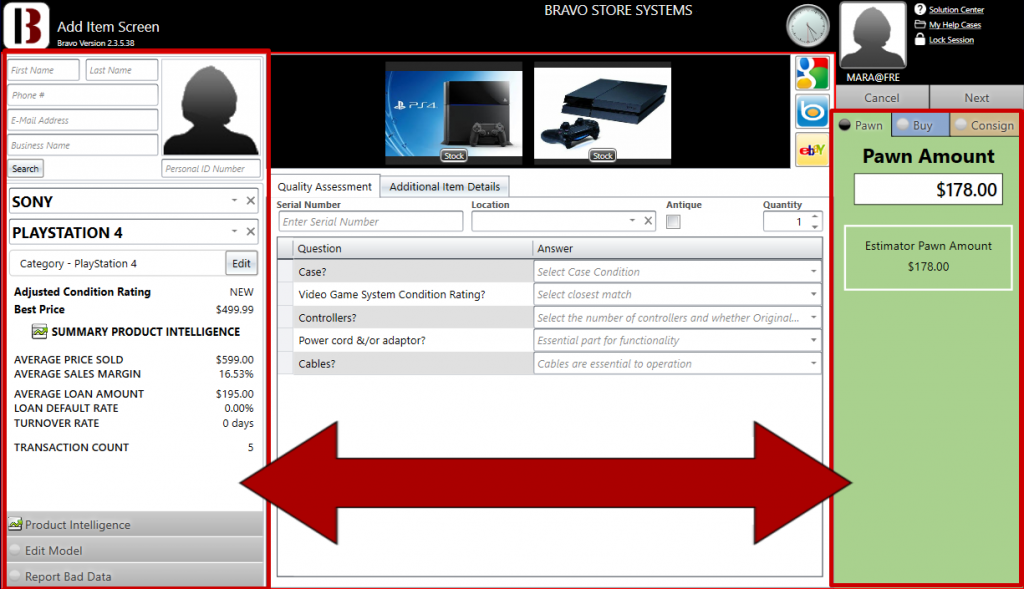Click the Next button
This screenshot has height=589, width=1024.
976,98
